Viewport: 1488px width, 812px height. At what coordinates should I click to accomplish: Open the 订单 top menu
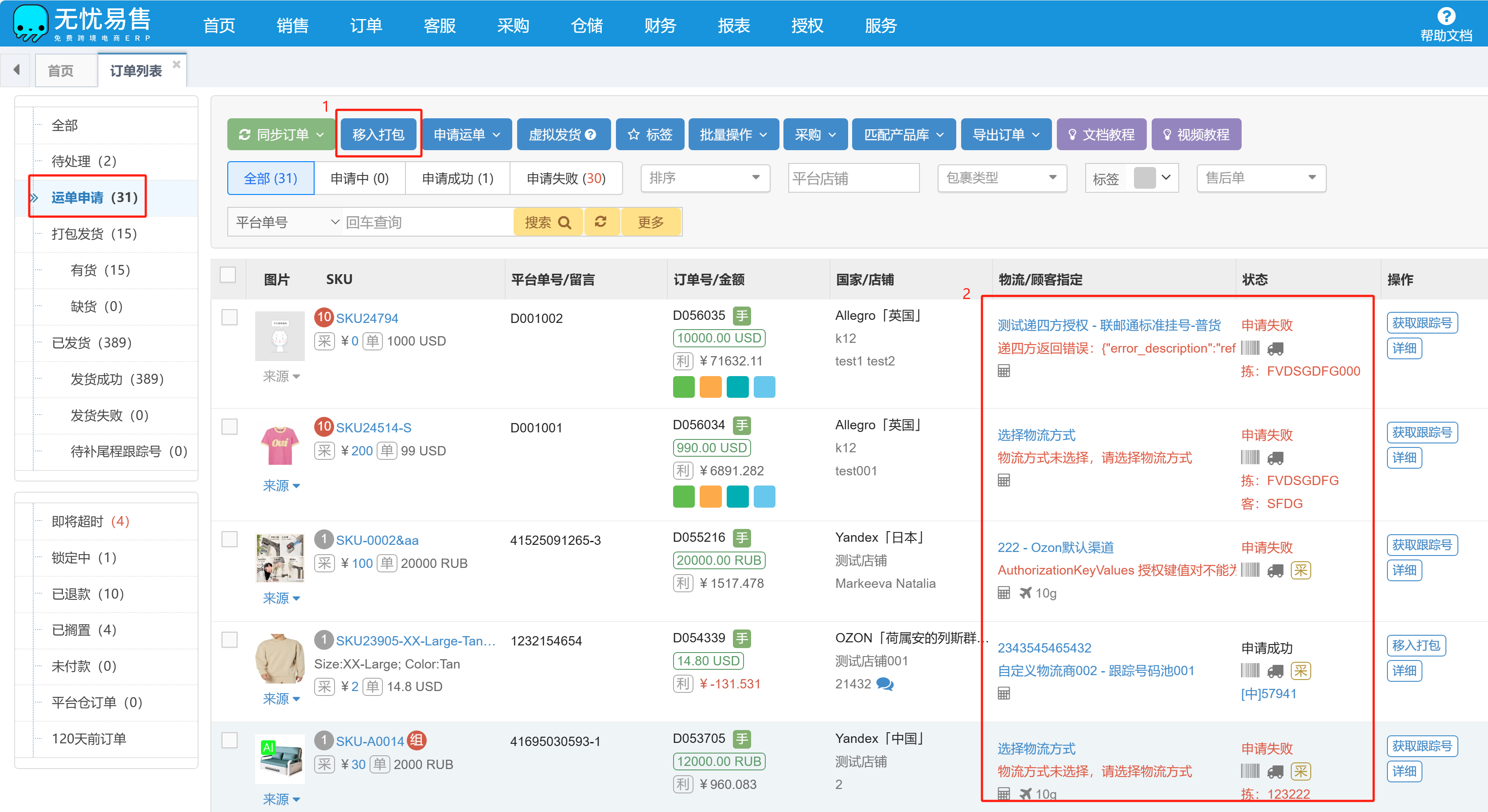(366, 25)
